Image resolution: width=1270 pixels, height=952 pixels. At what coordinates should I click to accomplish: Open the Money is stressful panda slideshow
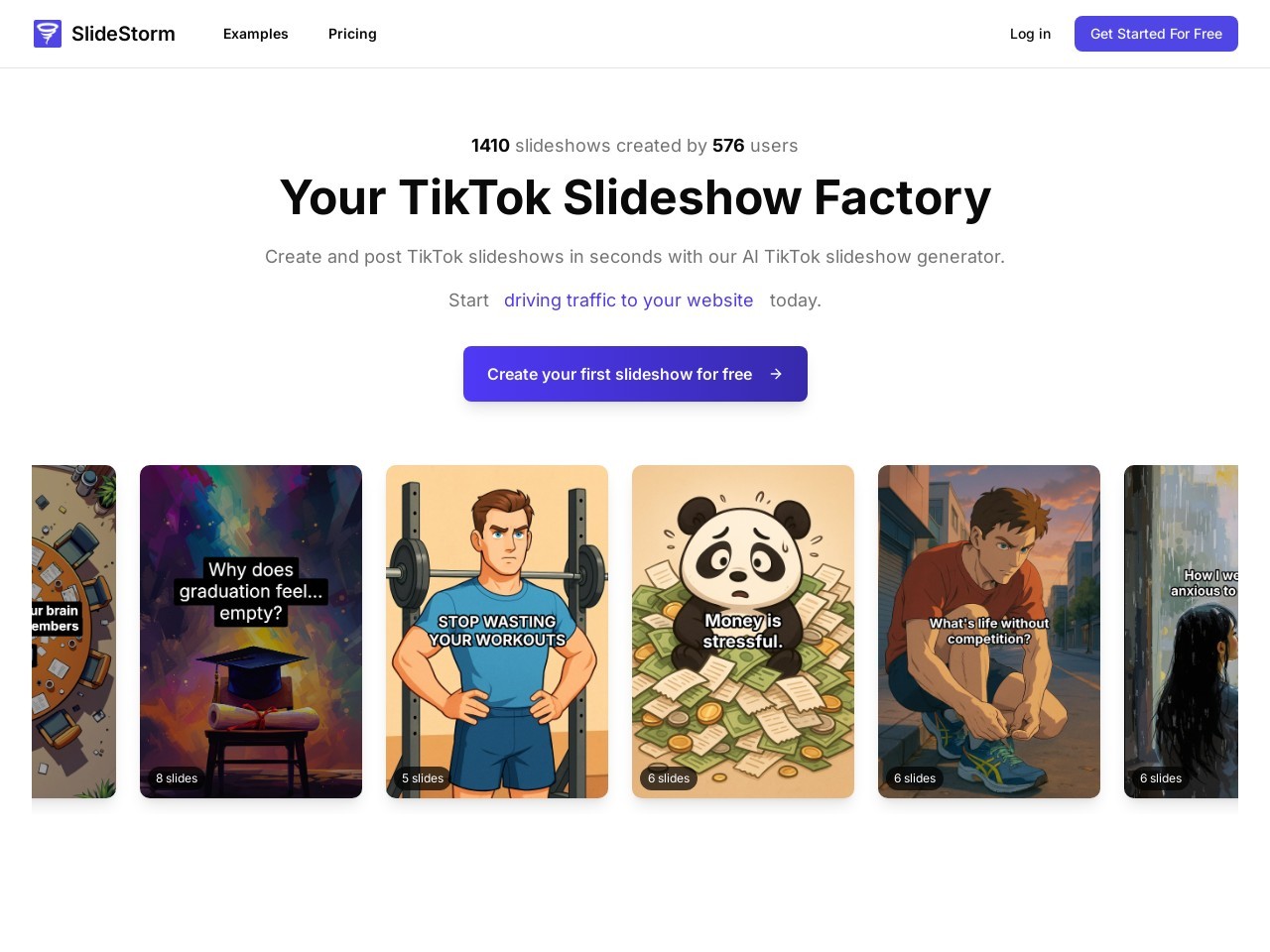click(743, 632)
